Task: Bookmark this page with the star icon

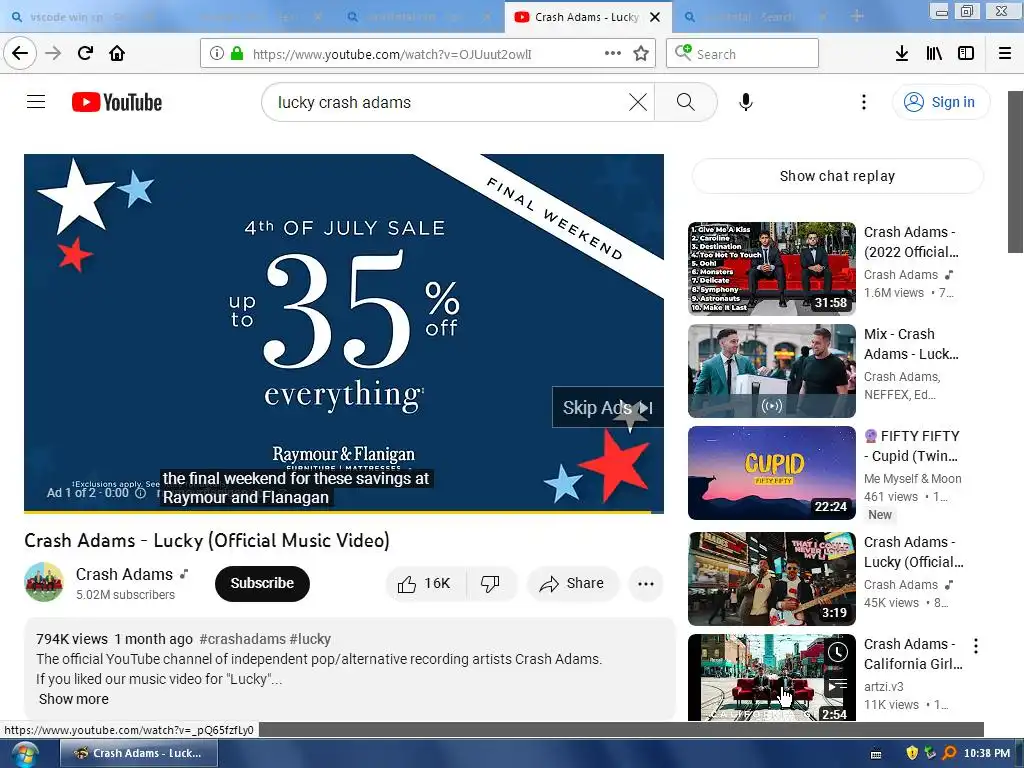Action: point(641,54)
